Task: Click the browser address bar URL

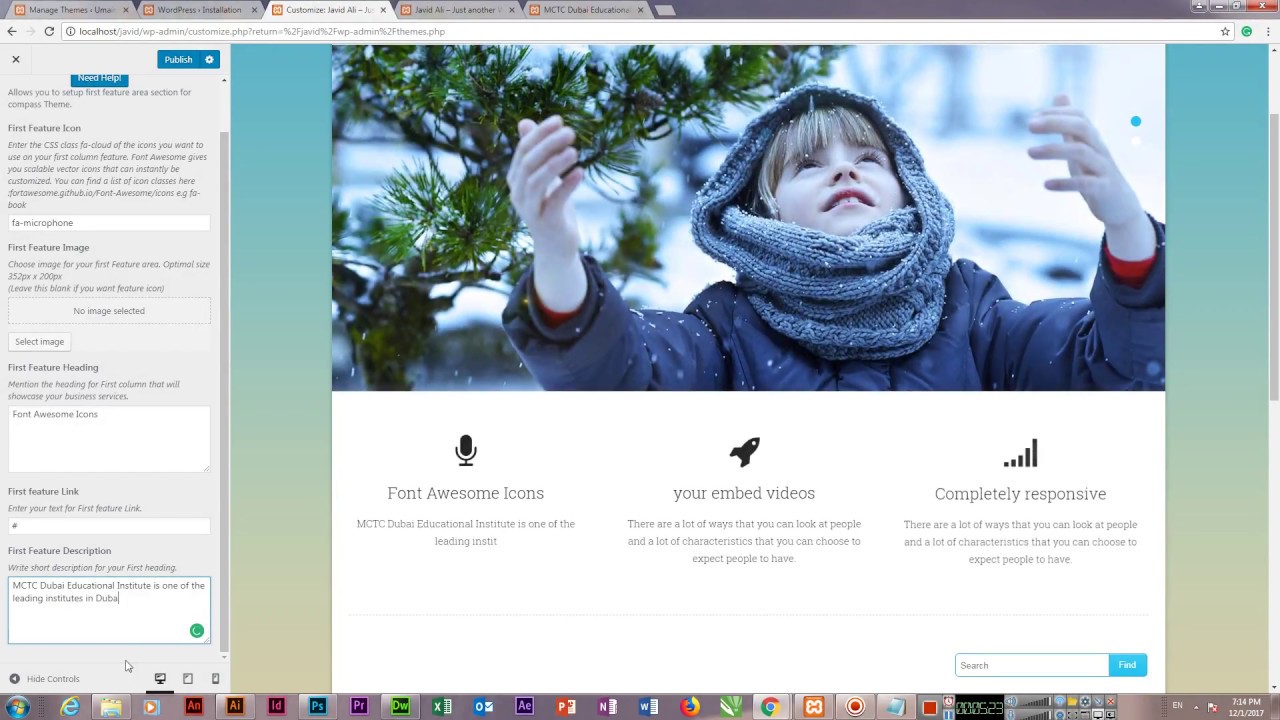Action: [262, 31]
